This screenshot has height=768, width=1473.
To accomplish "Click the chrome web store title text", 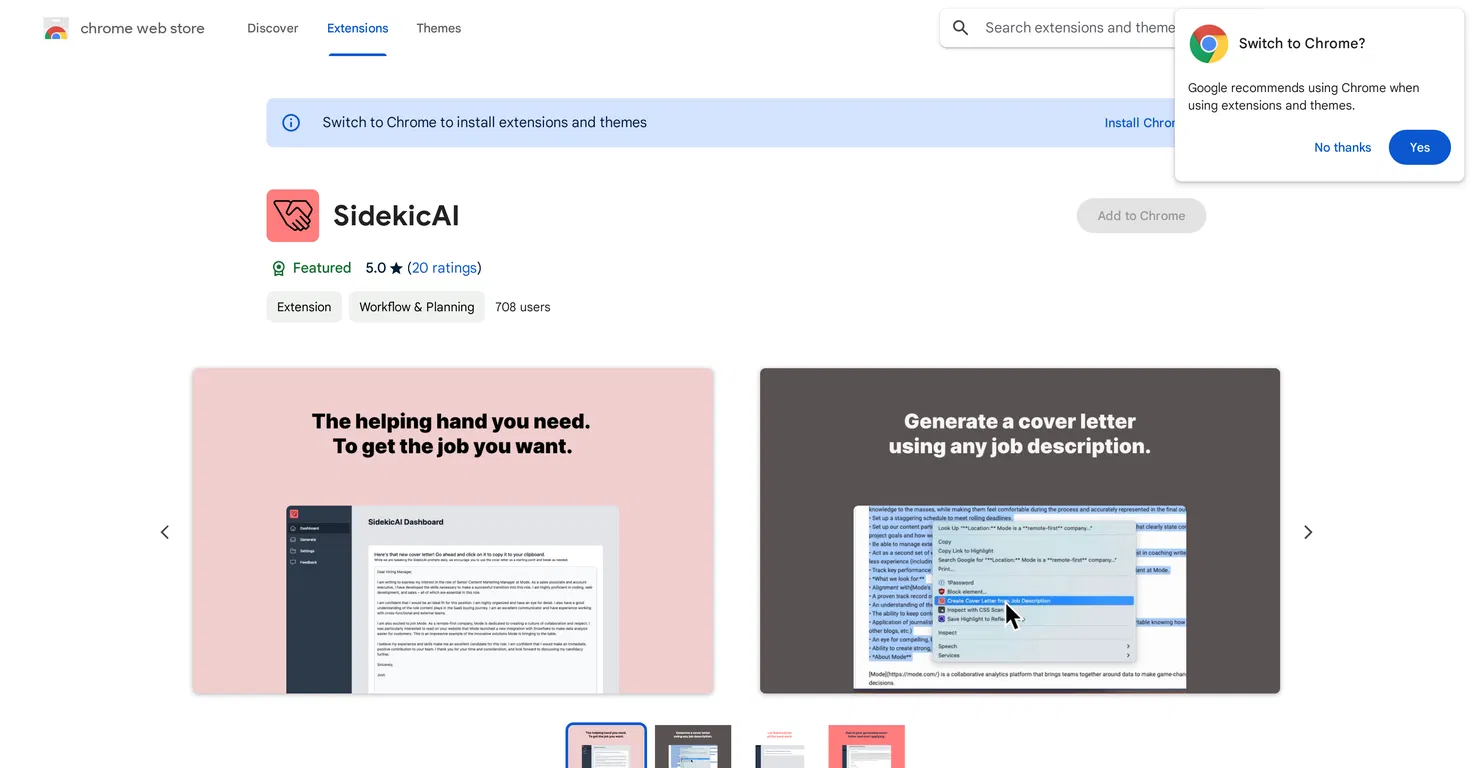I will [x=142, y=28].
